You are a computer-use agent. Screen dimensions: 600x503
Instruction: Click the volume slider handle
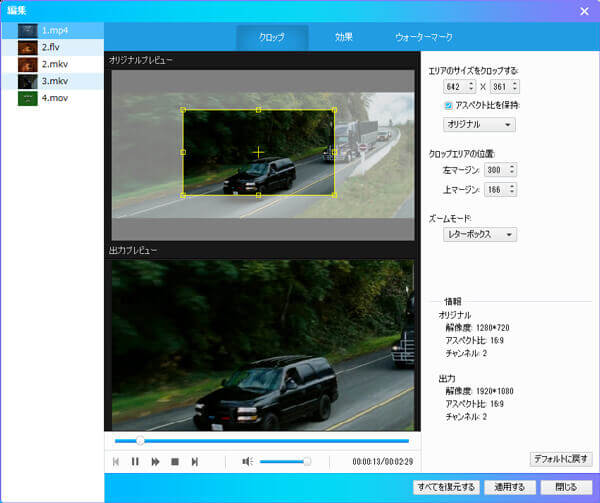pos(307,461)
